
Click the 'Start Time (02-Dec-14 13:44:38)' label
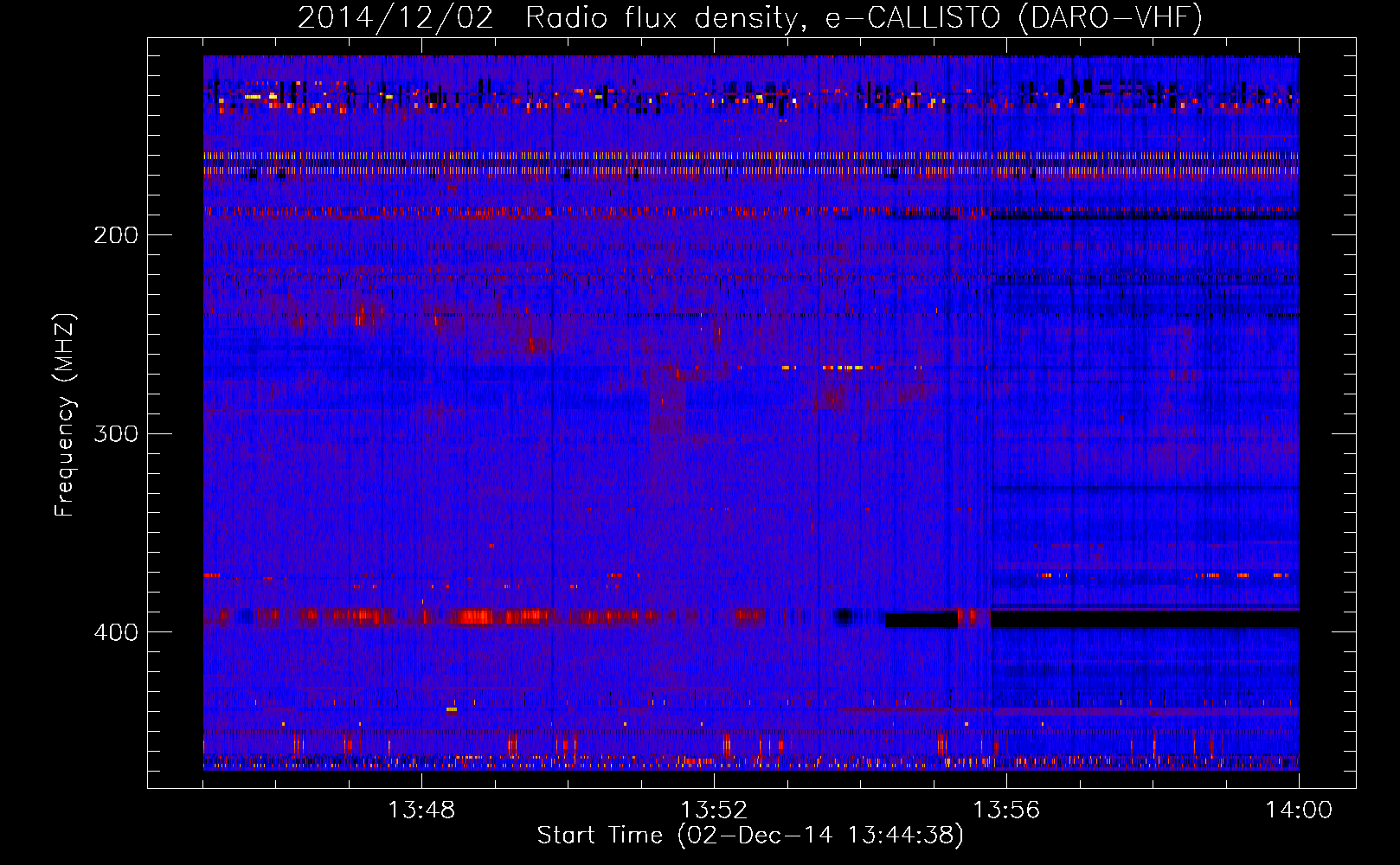click(x=750, y=836)
